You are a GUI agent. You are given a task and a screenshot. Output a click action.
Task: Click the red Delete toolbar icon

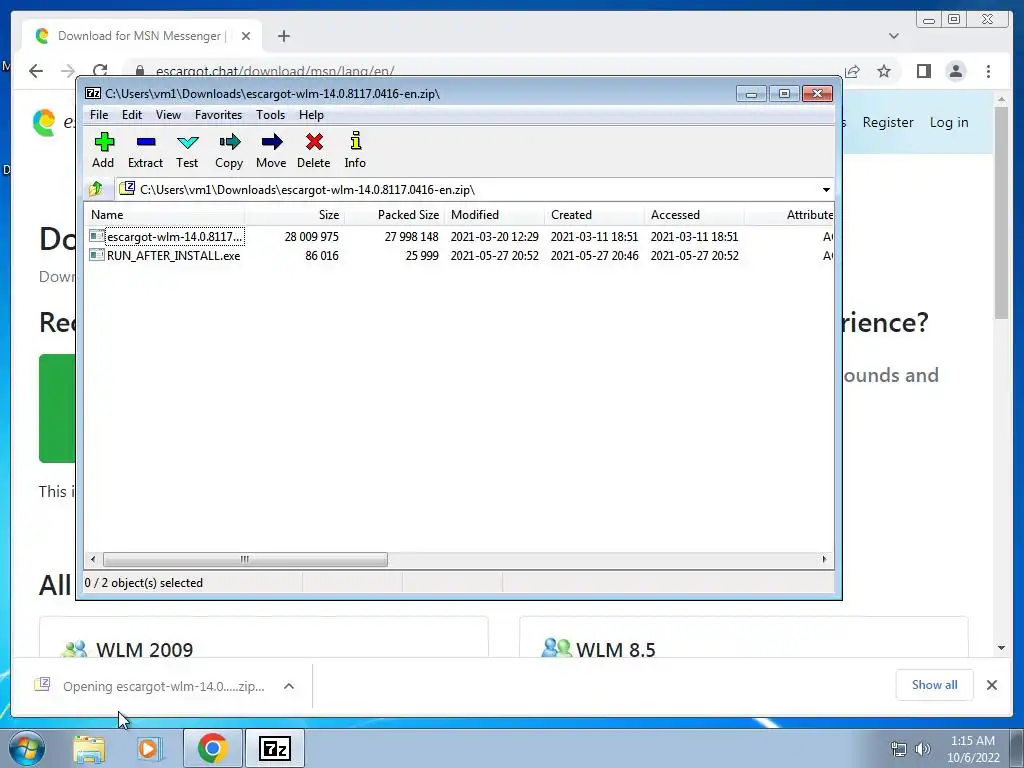(313, 150)
